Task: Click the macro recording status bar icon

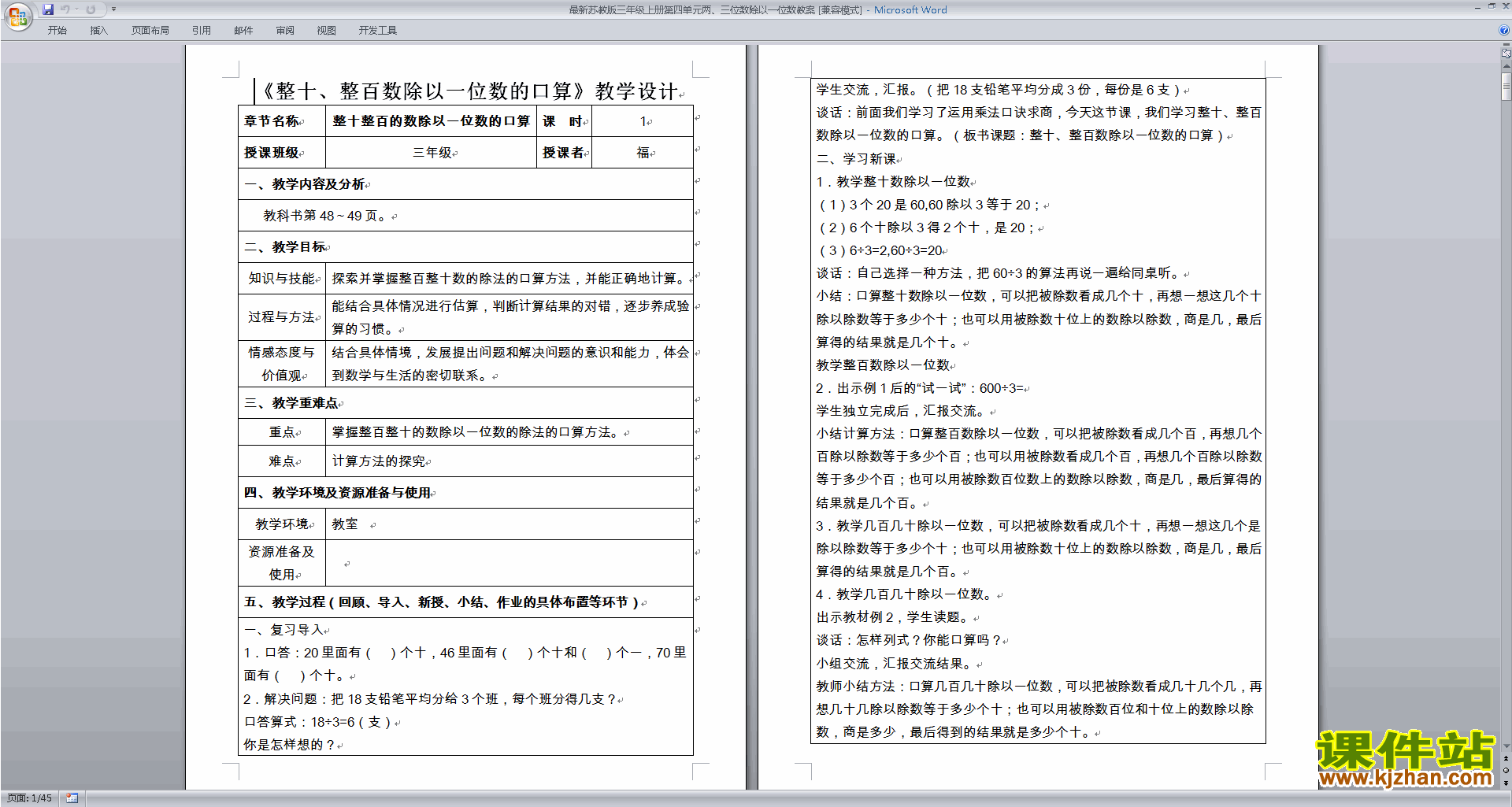Action: tap(72, 798)
